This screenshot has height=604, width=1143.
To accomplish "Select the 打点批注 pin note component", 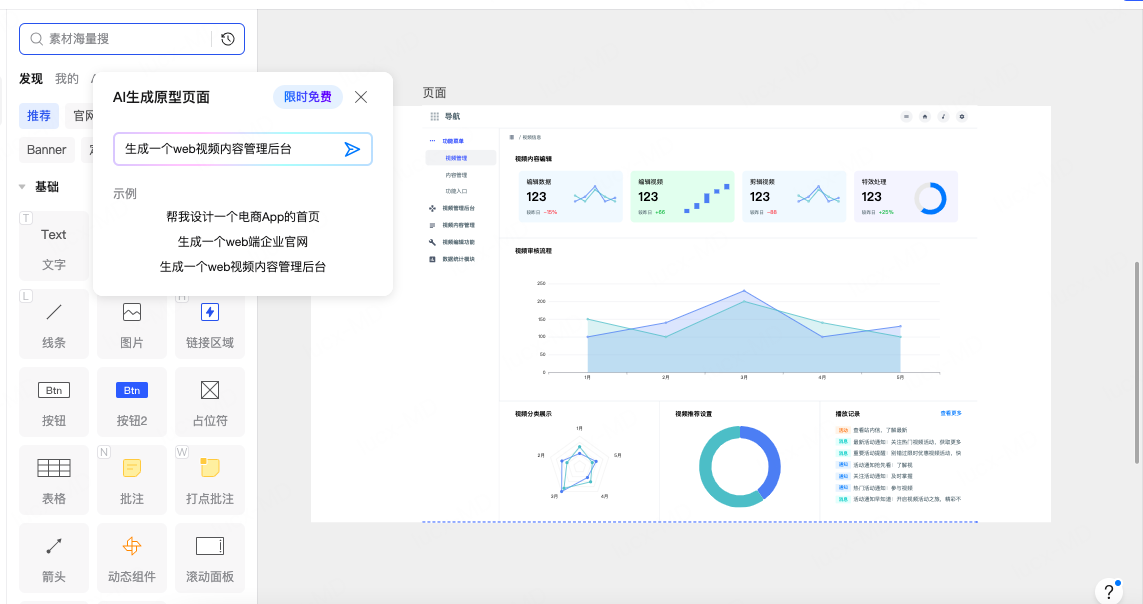I will [210, 480].
